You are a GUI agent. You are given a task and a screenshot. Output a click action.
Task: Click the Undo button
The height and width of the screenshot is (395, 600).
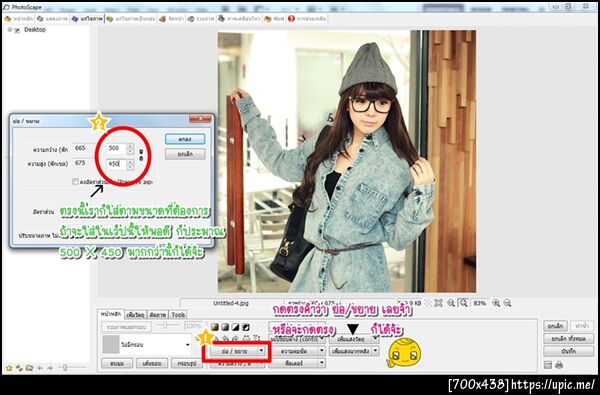(x=555, y=326)
